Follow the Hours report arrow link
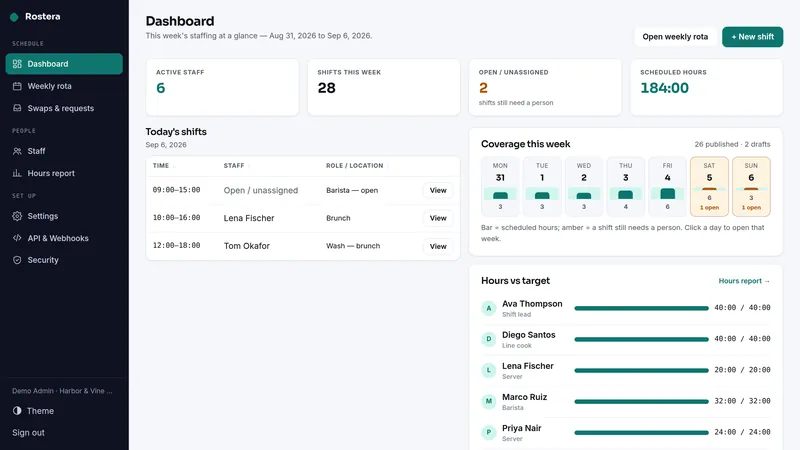 pos(744,281)
